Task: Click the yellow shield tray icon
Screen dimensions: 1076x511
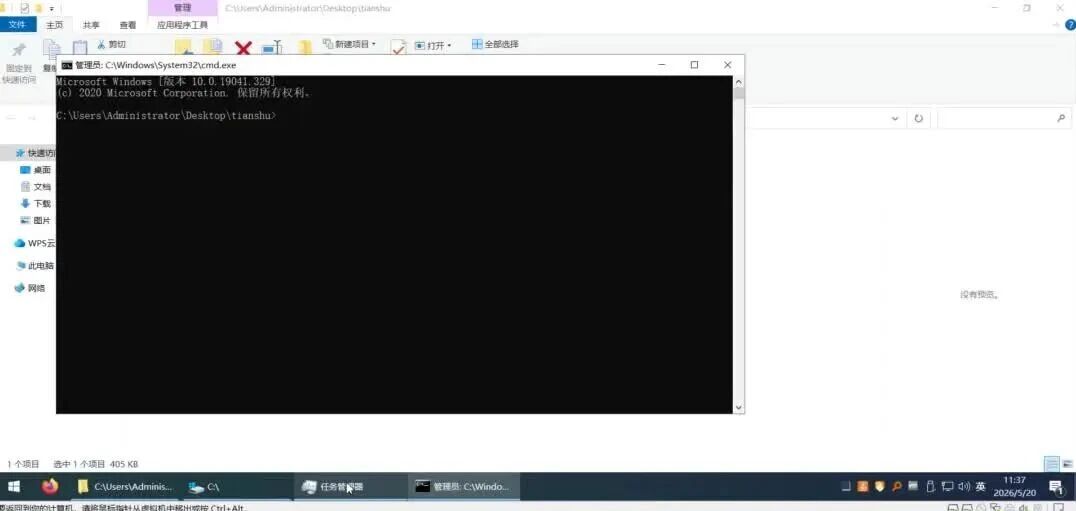Action: point(879,487)
